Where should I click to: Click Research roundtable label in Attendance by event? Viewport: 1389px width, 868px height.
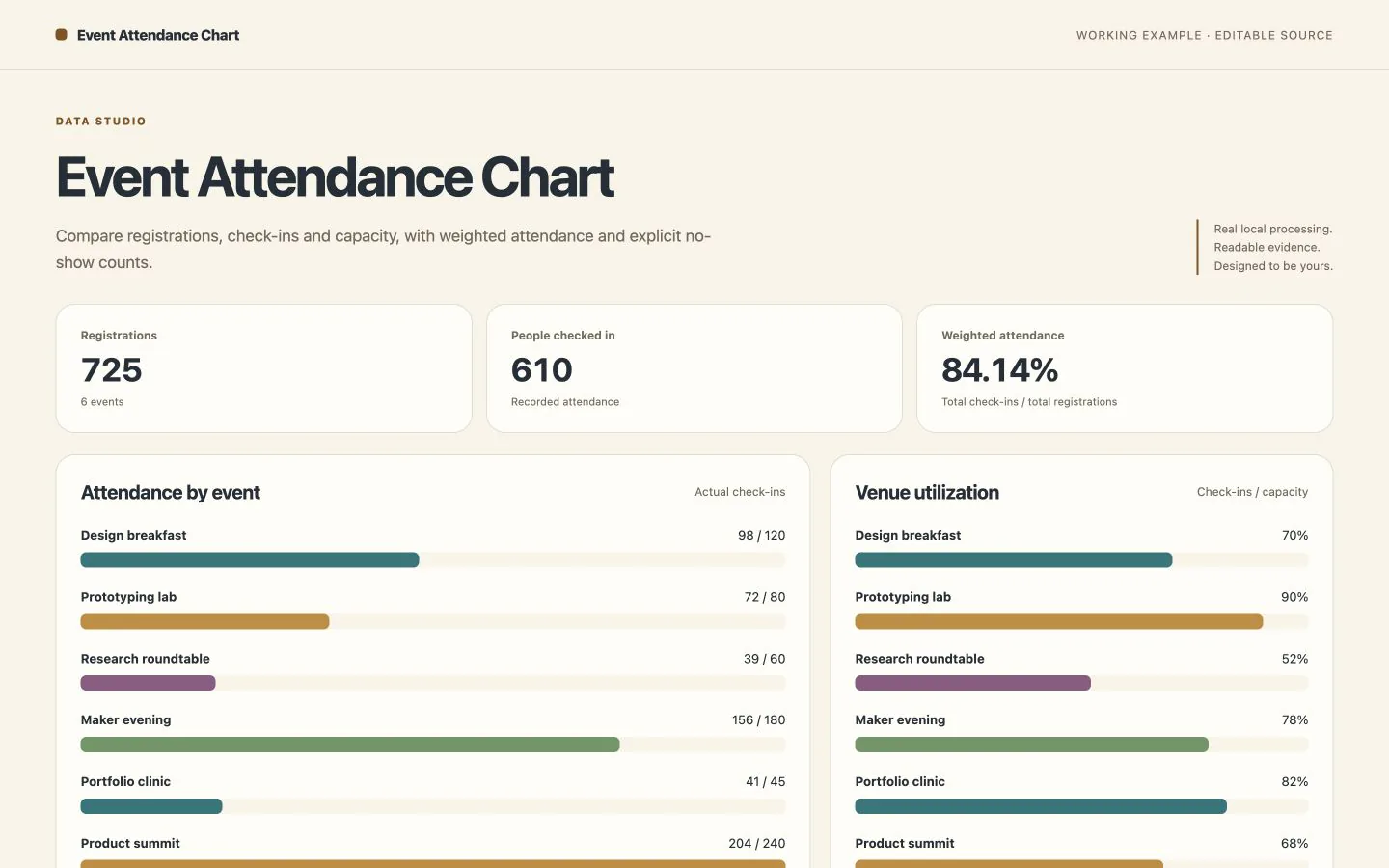[146, 659]
